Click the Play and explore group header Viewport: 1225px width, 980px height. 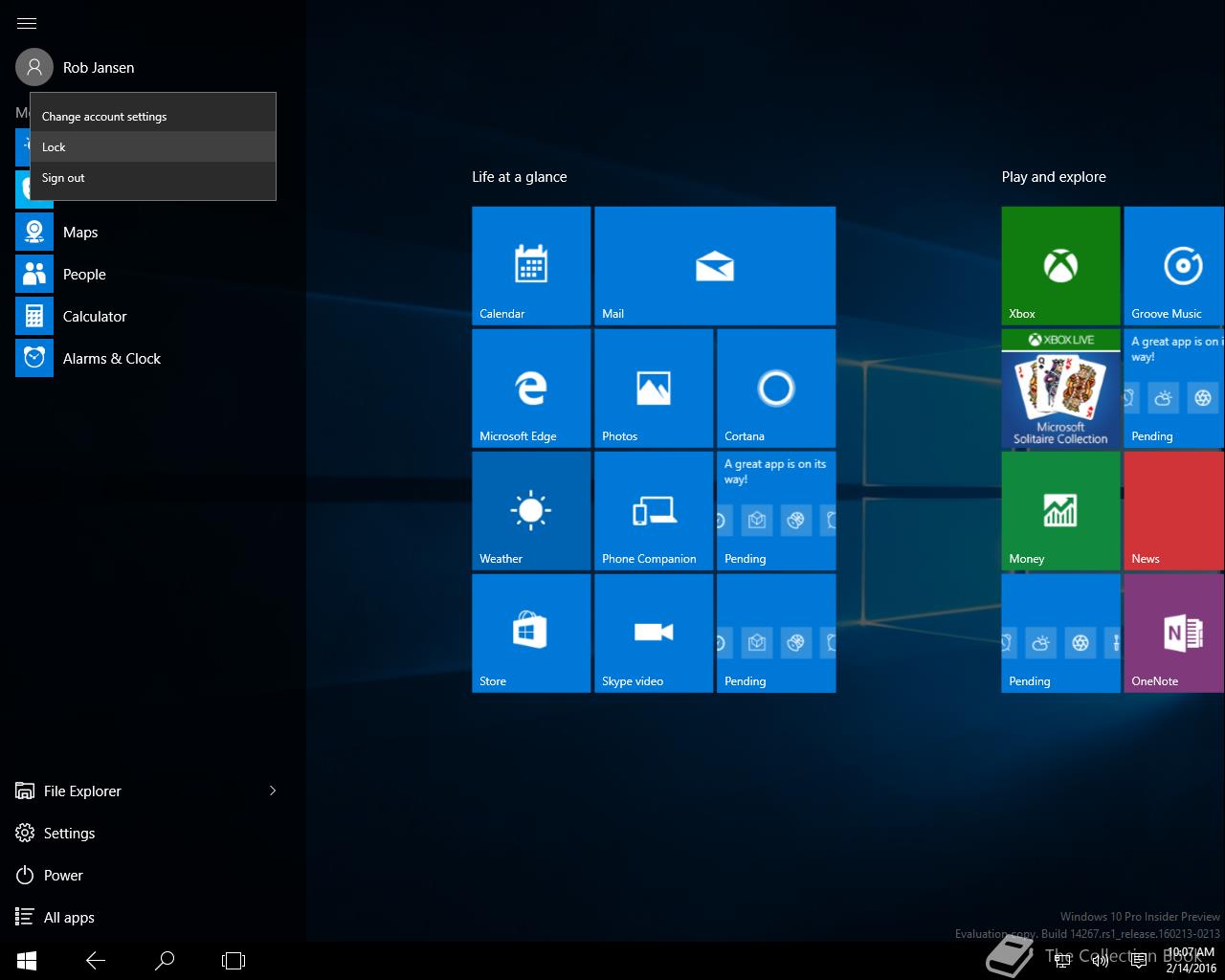click(1054, 177)
